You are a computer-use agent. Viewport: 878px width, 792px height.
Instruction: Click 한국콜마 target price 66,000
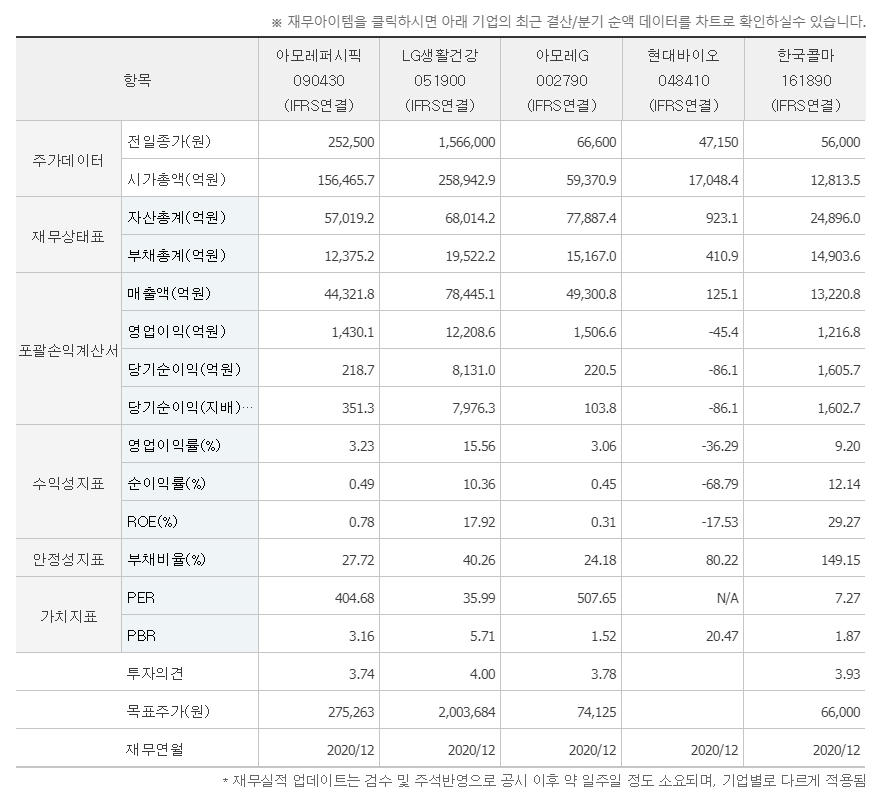pyautogui.click(x=840, y=712)
